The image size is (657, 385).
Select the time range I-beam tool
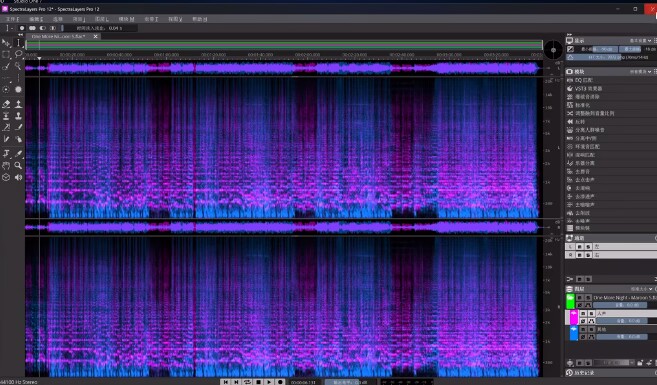[x=18, y=43]
